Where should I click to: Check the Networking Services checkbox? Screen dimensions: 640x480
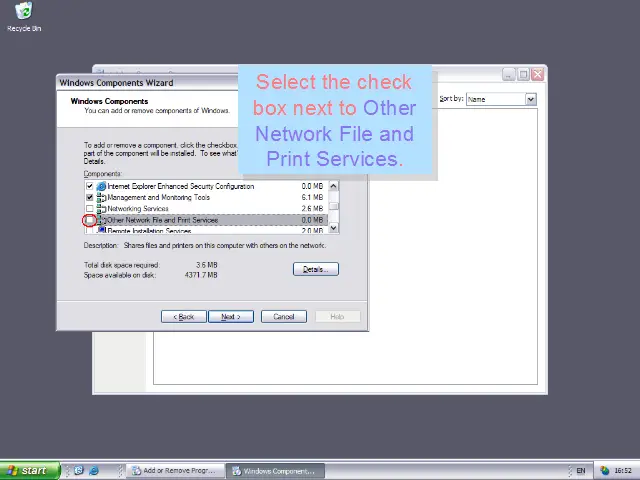(89, 209)
